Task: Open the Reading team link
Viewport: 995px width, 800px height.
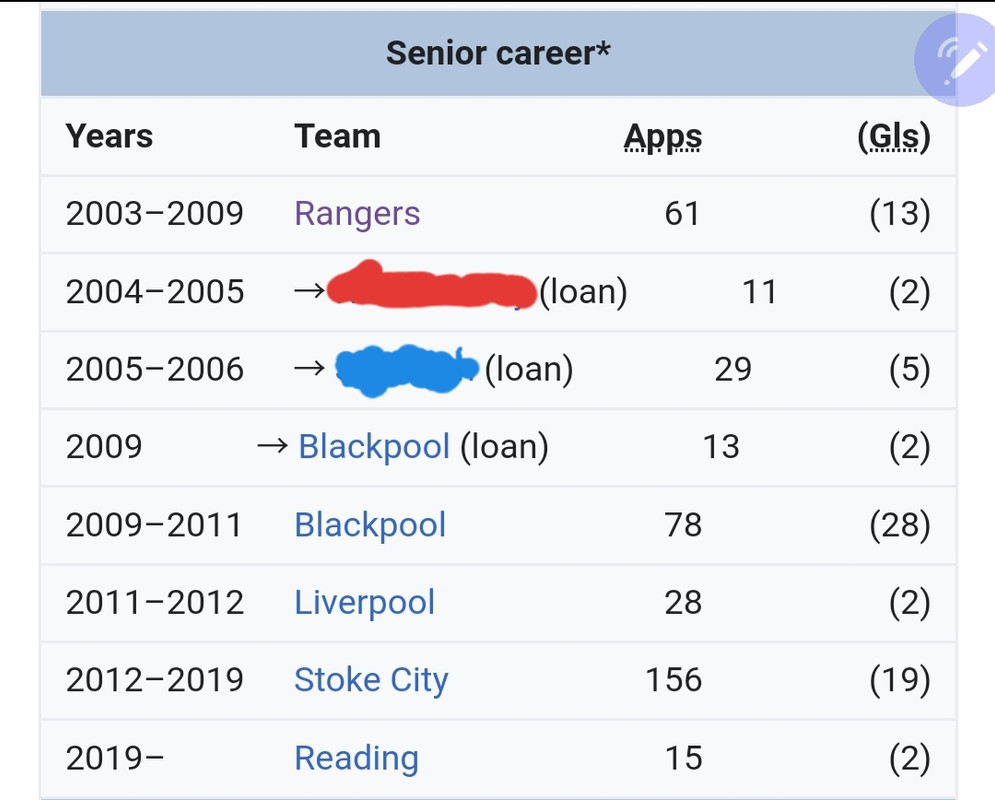Action: click(x=356, y=758)
